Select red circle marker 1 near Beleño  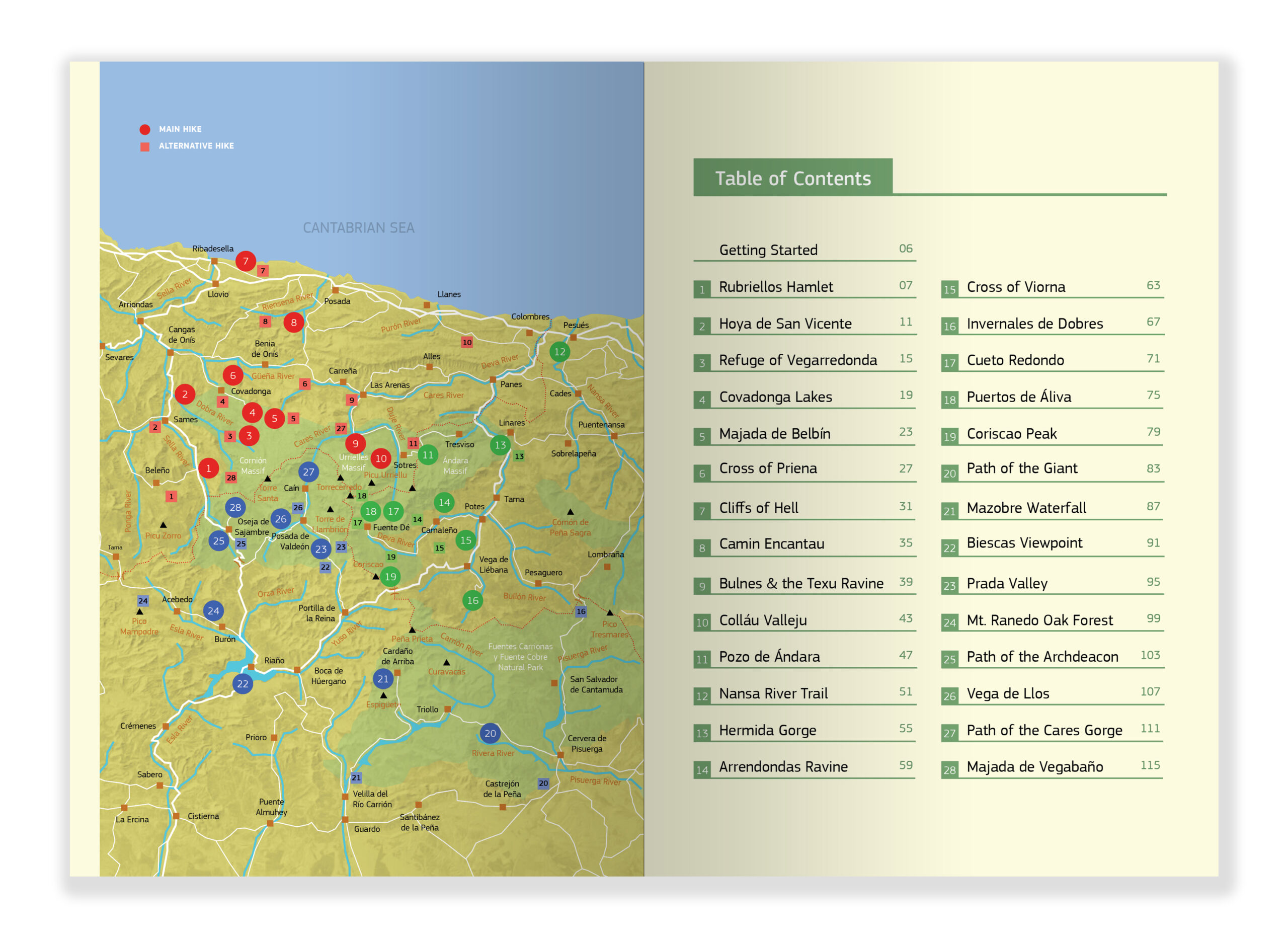click(x=209, y=468)
